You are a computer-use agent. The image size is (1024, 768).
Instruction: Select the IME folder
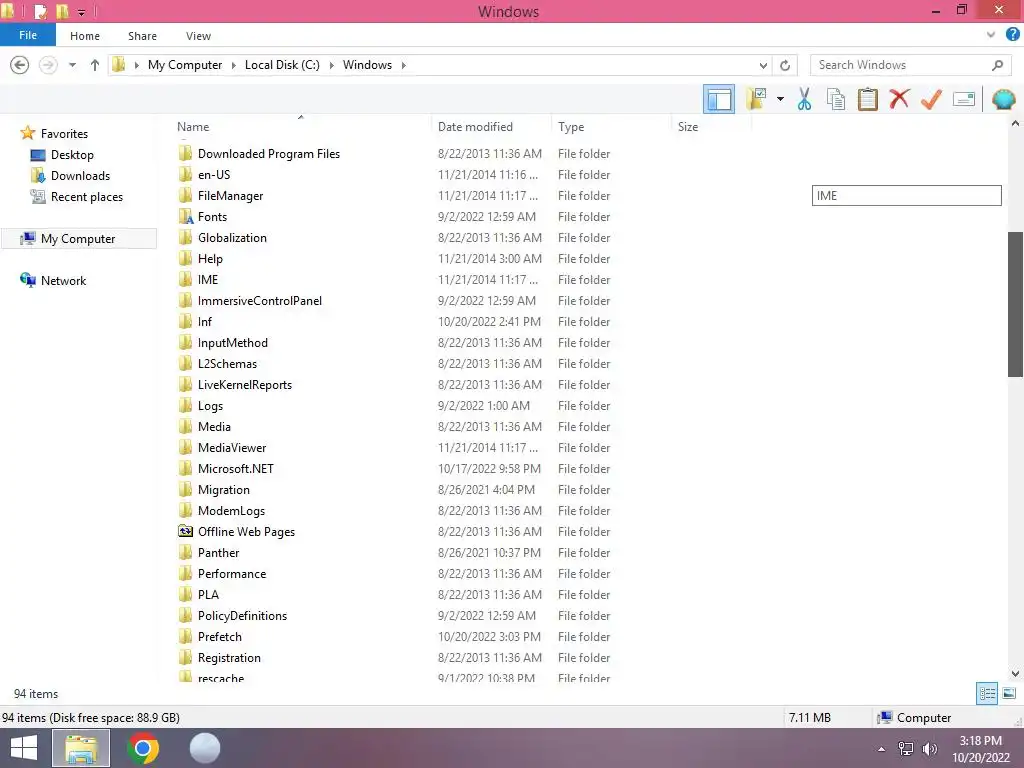(x=208, y=280)
